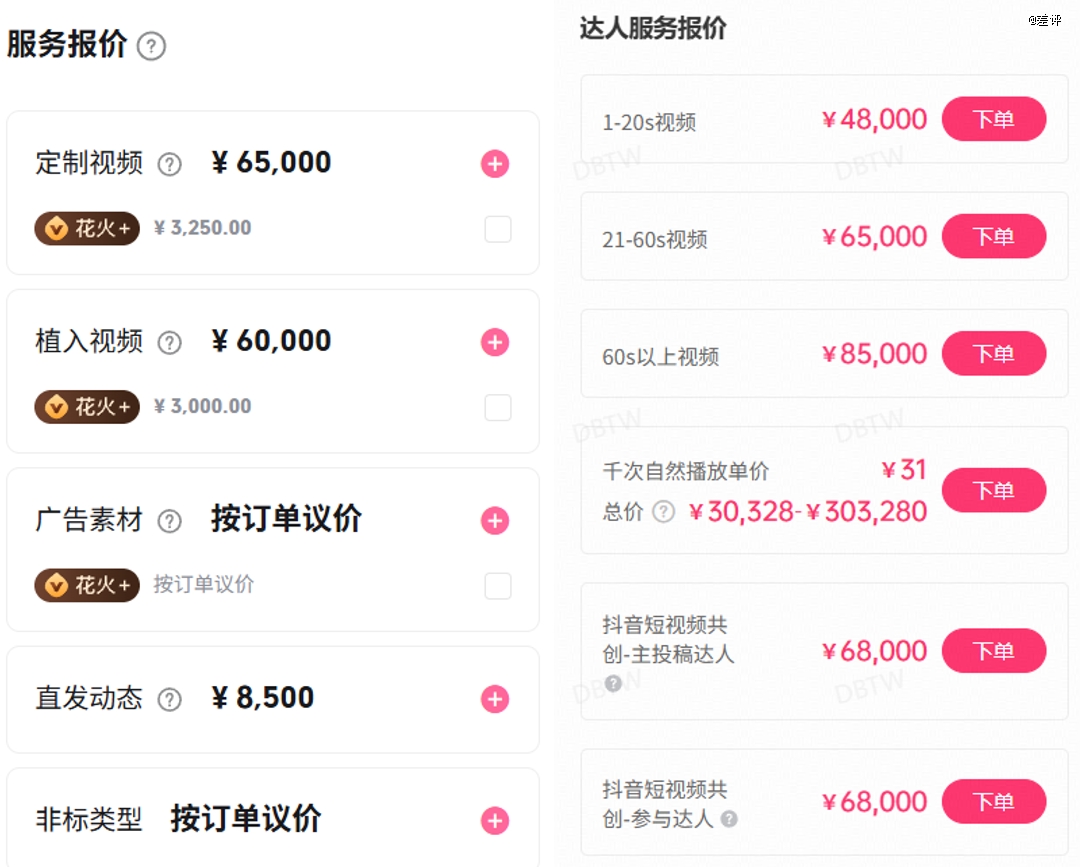Enable the 花火+ checkbox under 植入视频
This screenshot has height=867, width=1080.
tap(497, 407)
